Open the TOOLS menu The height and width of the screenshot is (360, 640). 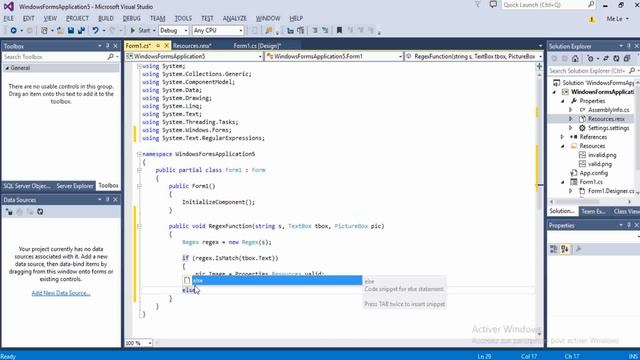(x=183, y=18)
